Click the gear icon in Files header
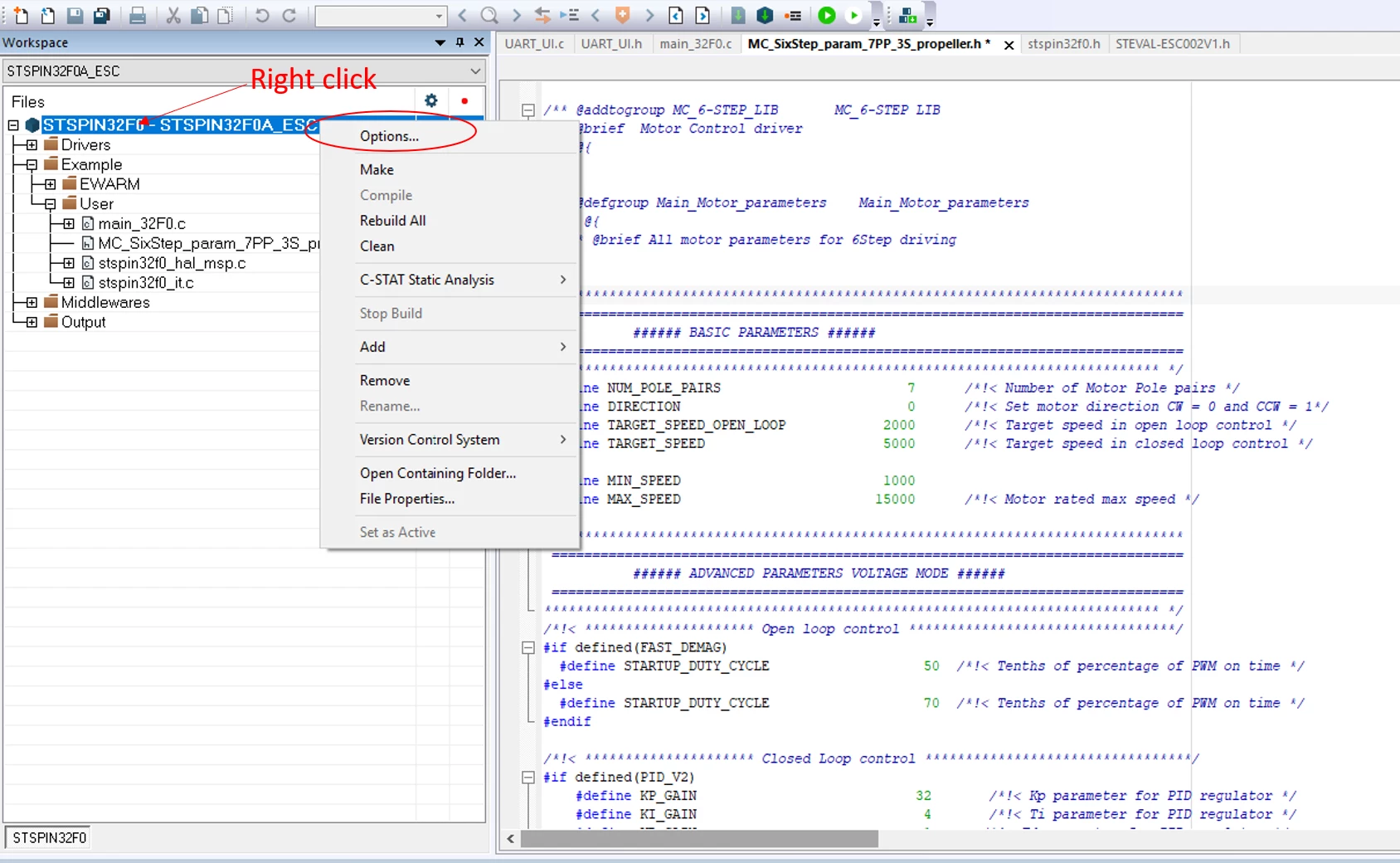Image resolution: width=1400 pixels, height=863 pixels. coord(431,100)
